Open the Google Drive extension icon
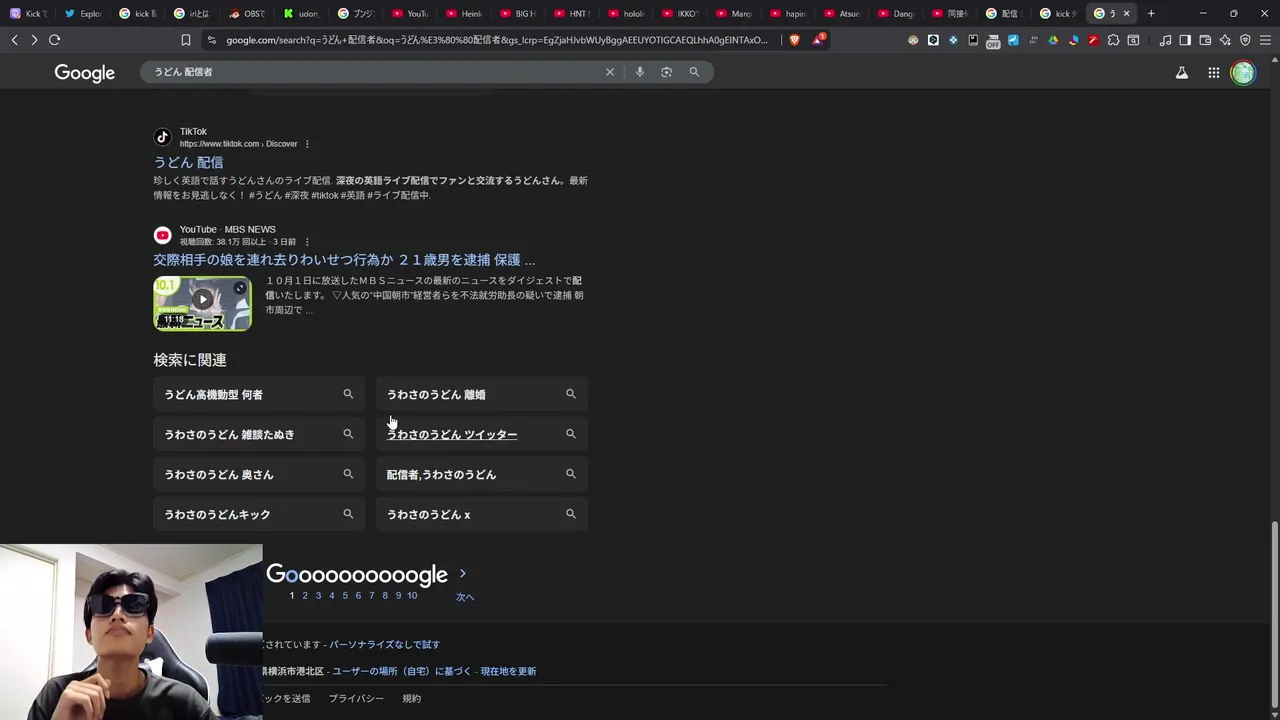The image size is (1280, 720). 1053,40
